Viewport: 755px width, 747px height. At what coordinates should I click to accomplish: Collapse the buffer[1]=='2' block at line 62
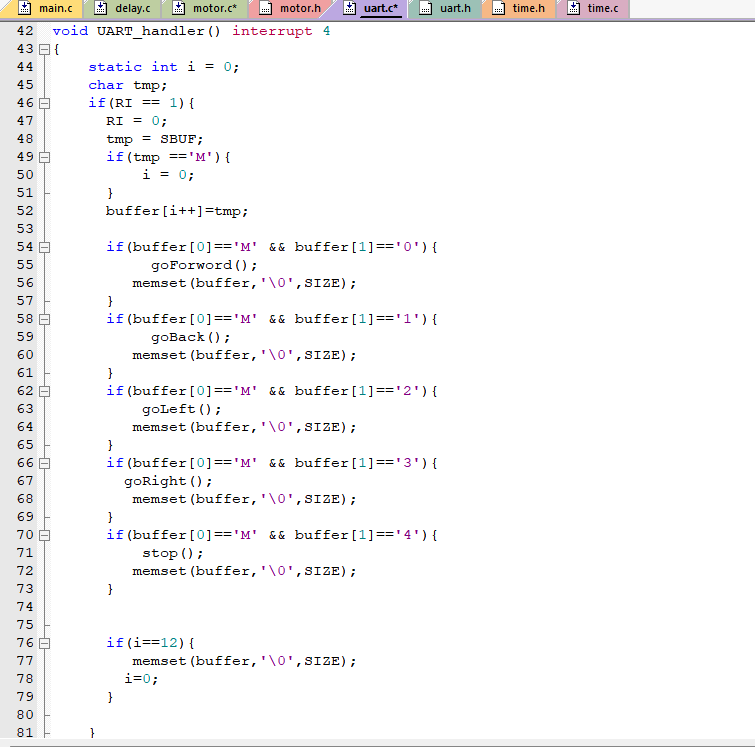tap(44, 391)
